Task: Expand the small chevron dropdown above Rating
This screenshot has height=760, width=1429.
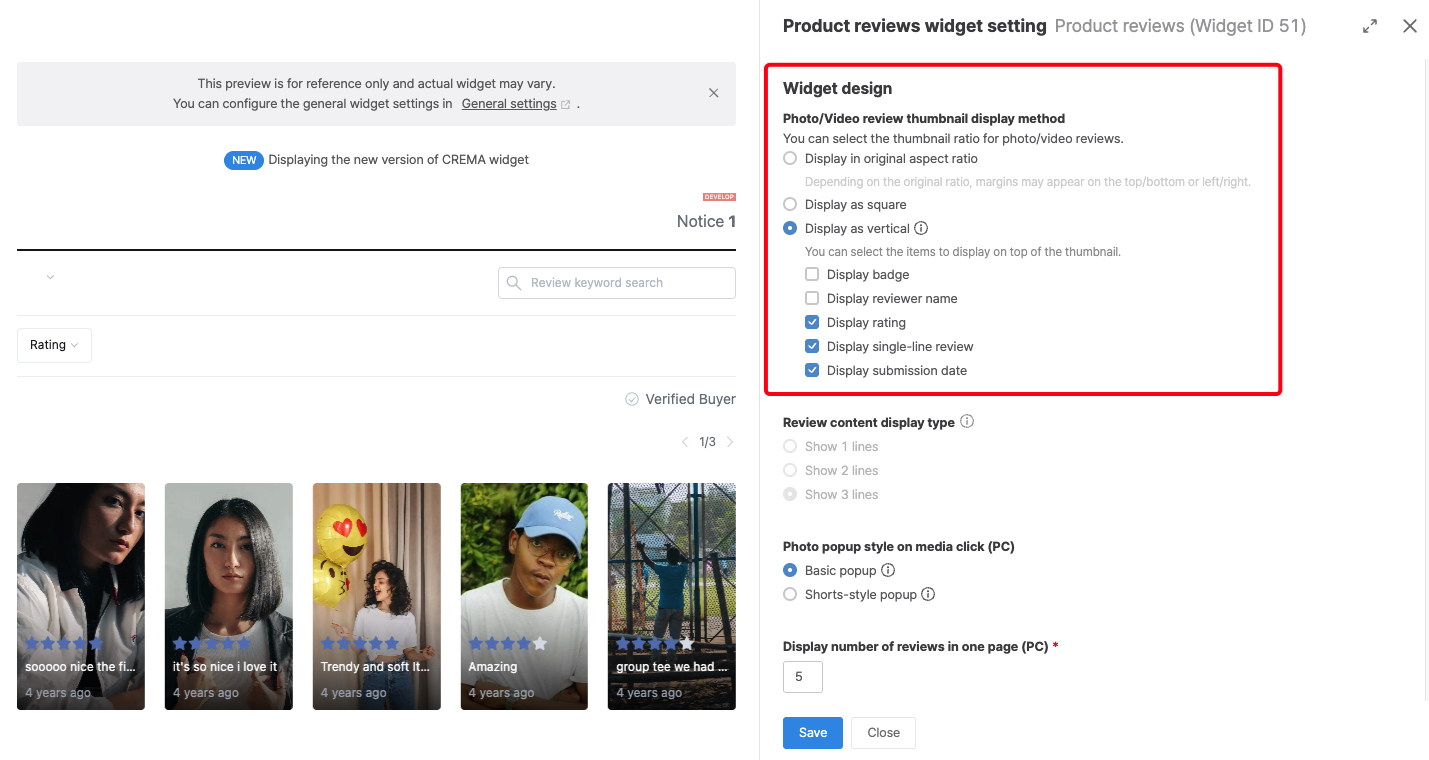Action: point(50,277)
